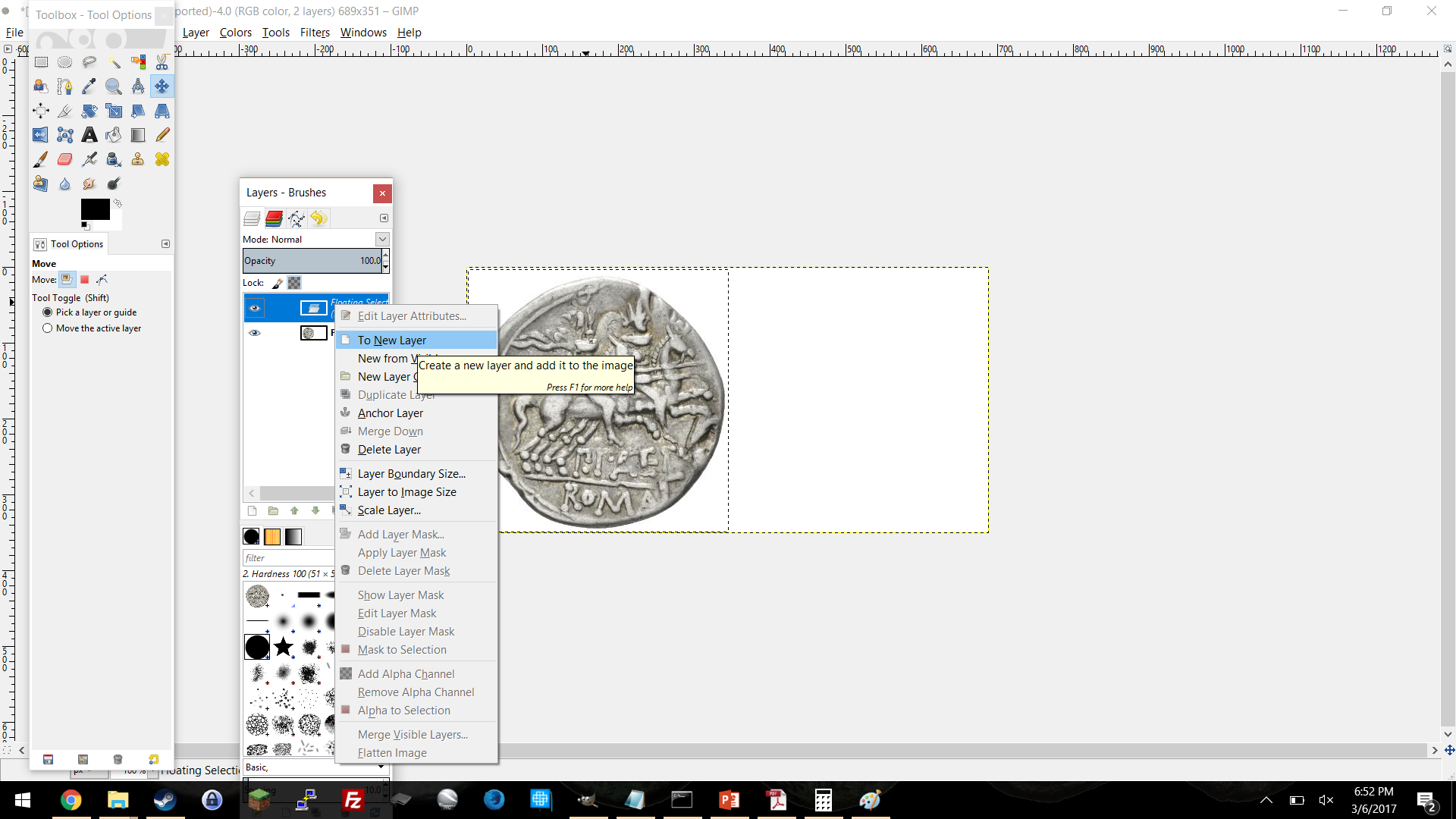The image size is (1456, 819).
Task: Select the Bucket Fill tool
Action: click(114, 135)
